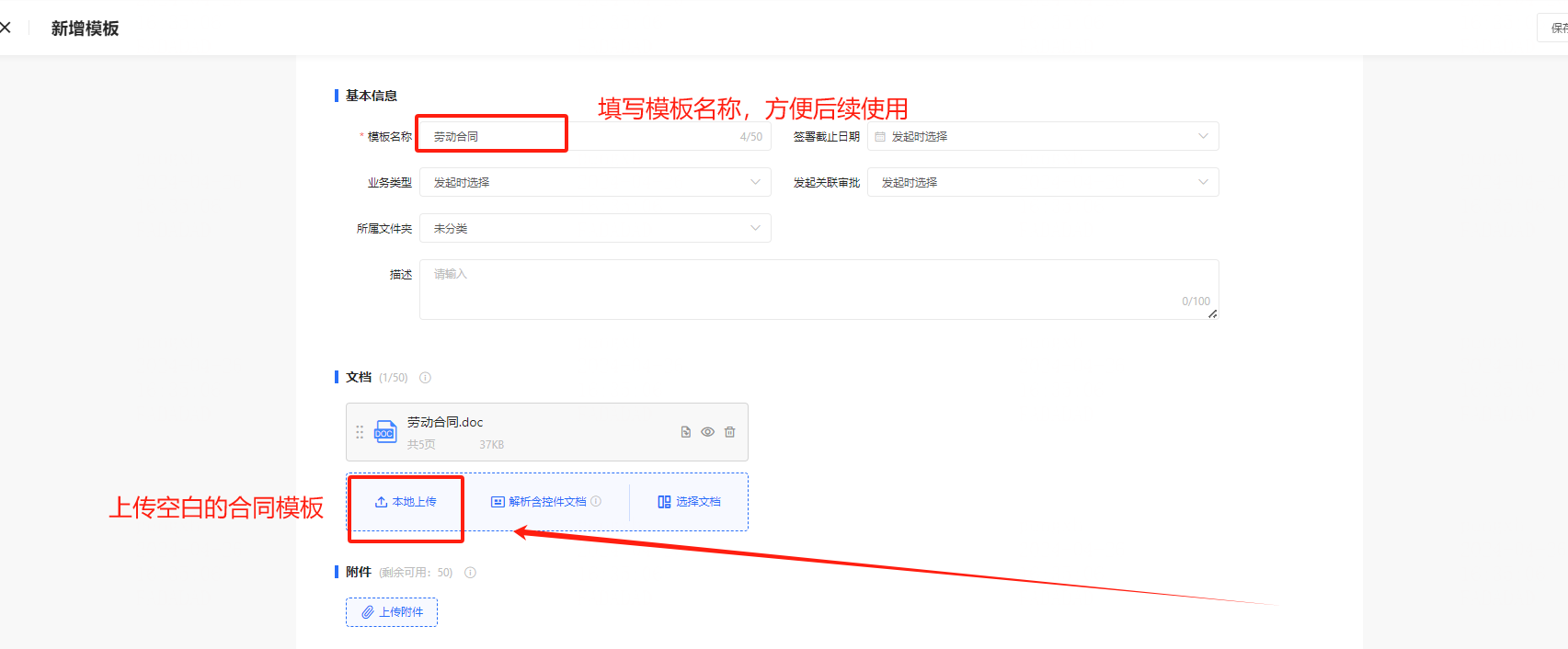Viewport: 1568px width, 649px height.
Task: Click the info icon next to 文档 heading
Action: (425, 378)
